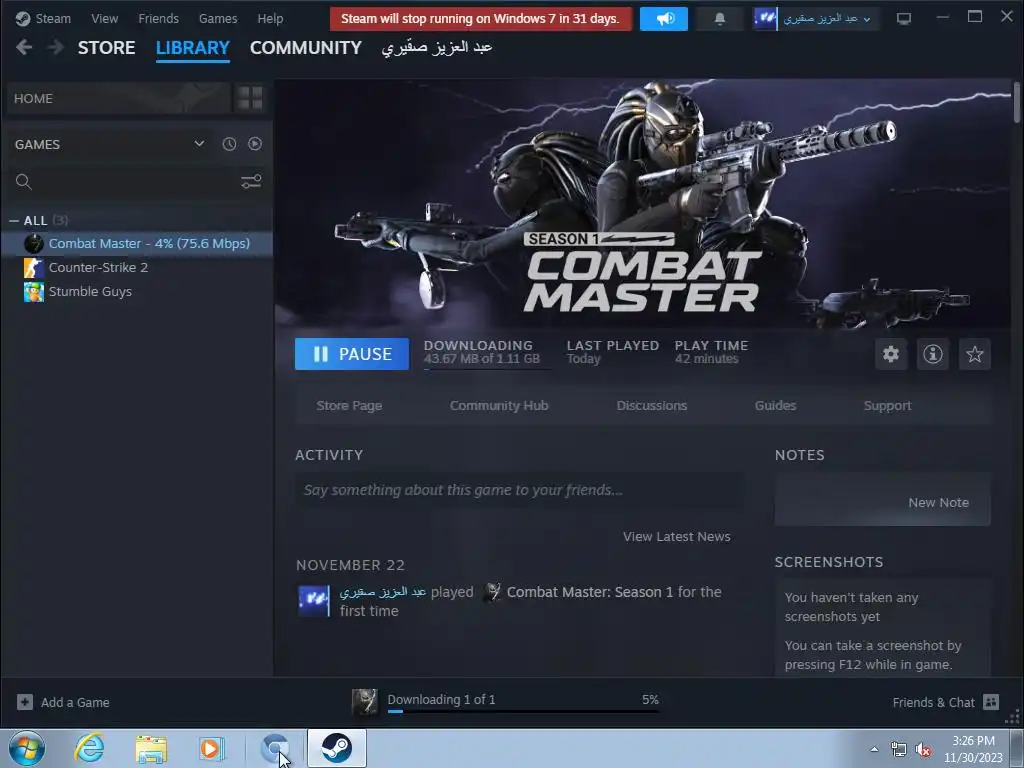The height and width of the screenshot is (768, 1024).
Task: Open the Friends menu
Action: 158,18
